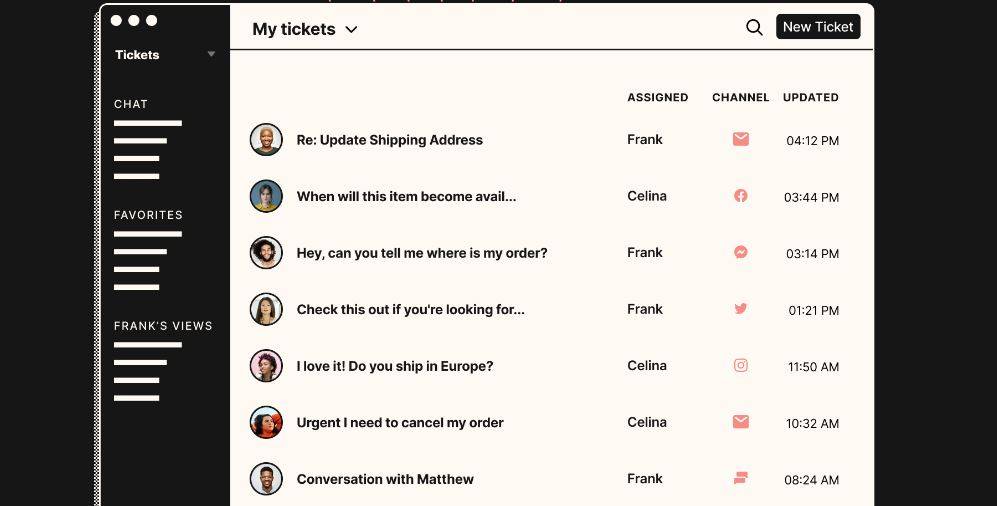Open the Tickets sidebar dropdown arrow

click(x=211, y=55)
